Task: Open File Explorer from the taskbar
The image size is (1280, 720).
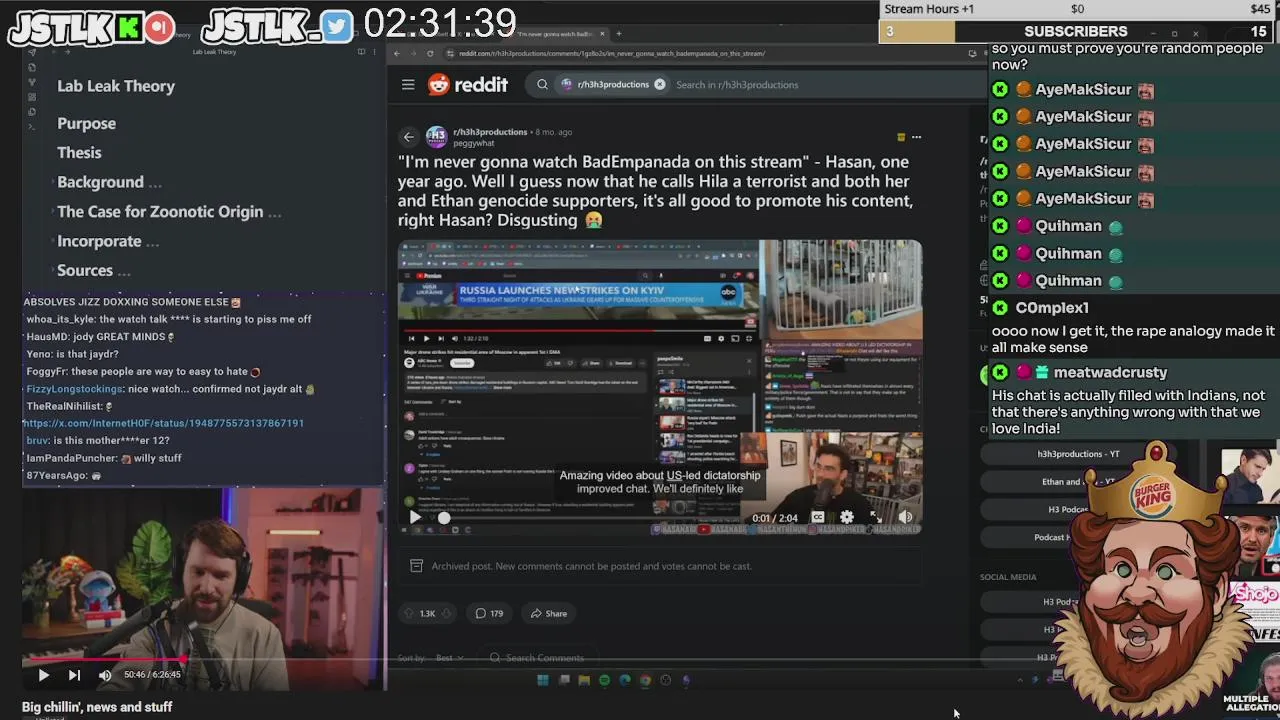Action: (584, 680)
